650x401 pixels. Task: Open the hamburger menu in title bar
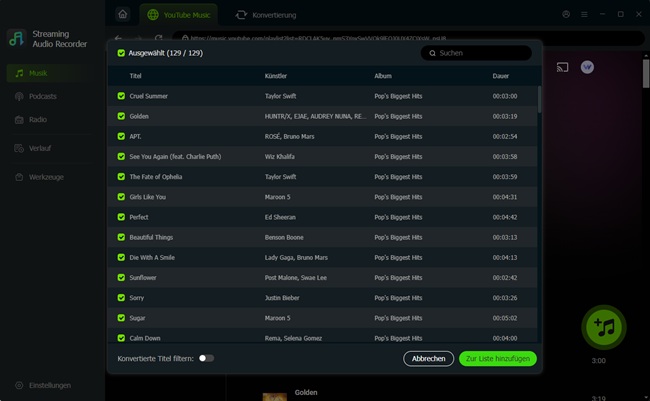pos(584,15)
